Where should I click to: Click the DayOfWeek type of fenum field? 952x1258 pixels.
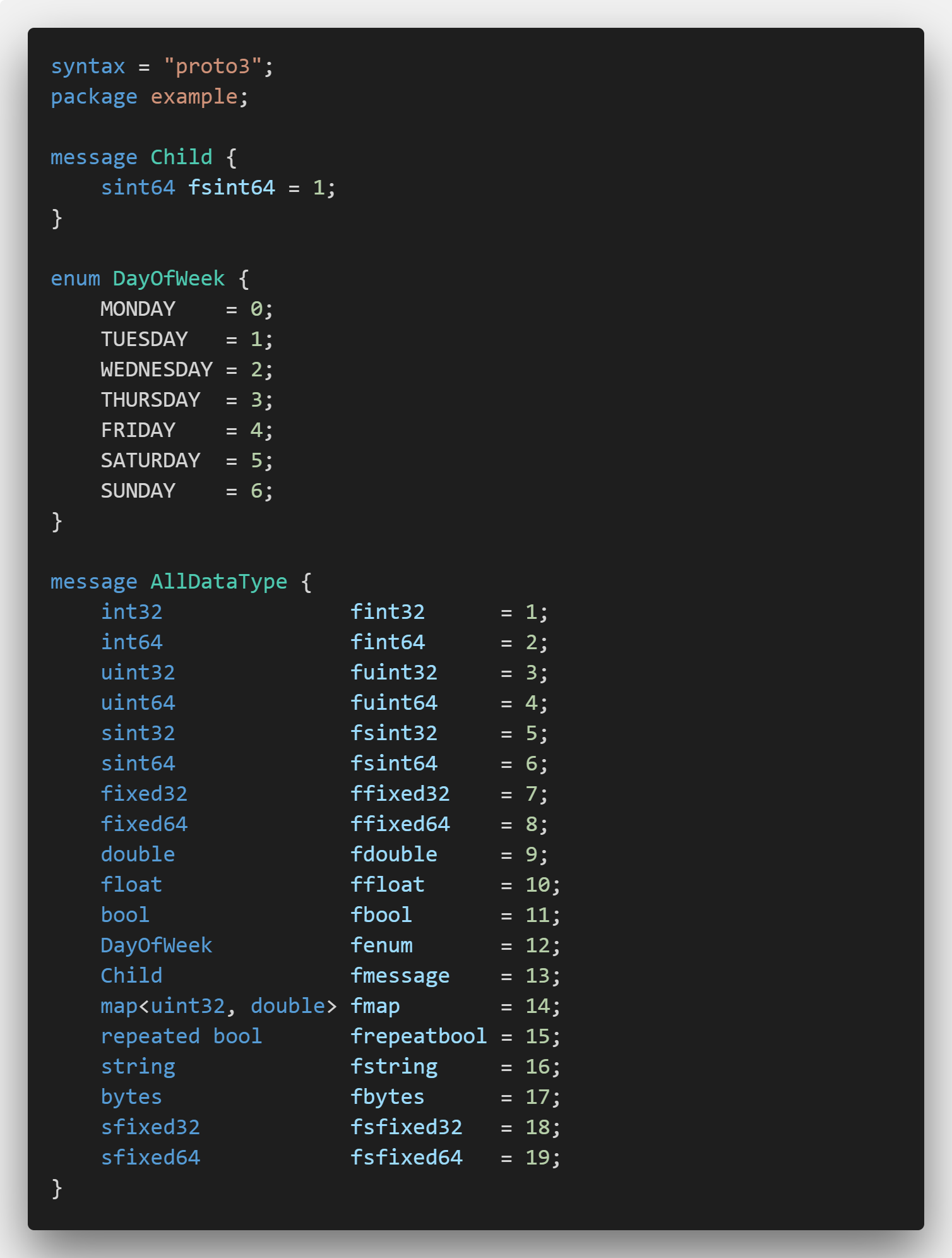click(x=157, y=945)
